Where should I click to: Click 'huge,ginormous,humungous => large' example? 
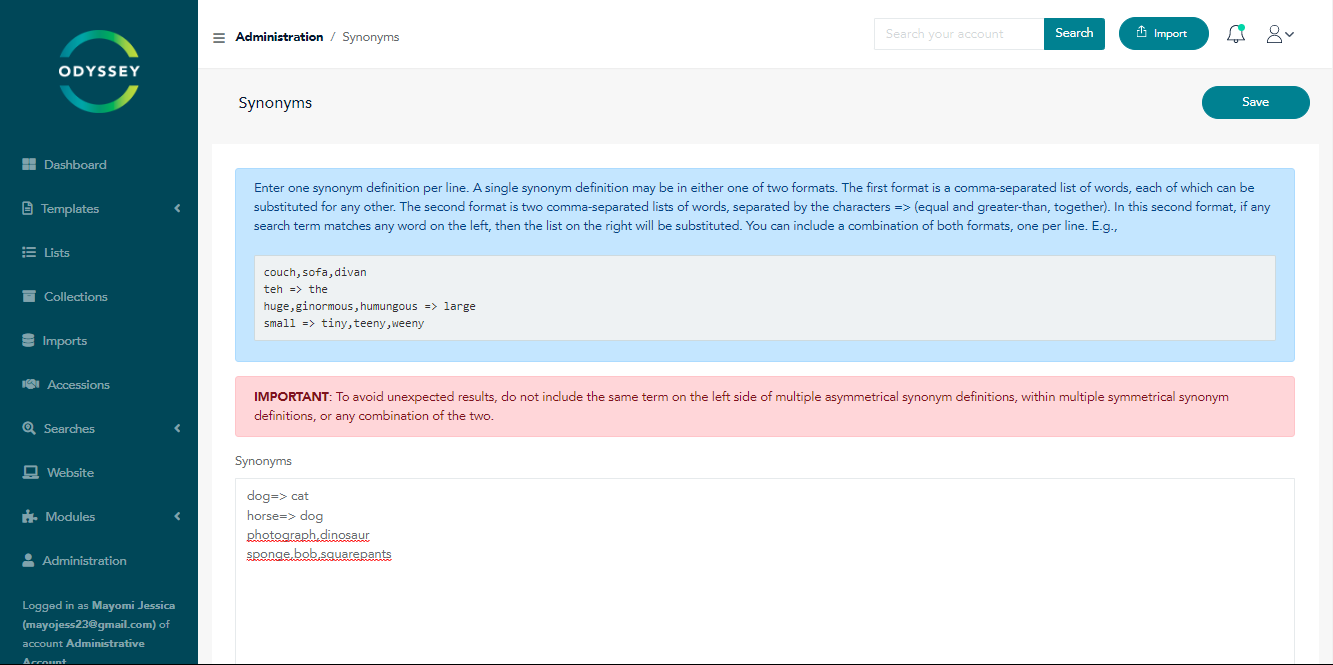point(370,306)
